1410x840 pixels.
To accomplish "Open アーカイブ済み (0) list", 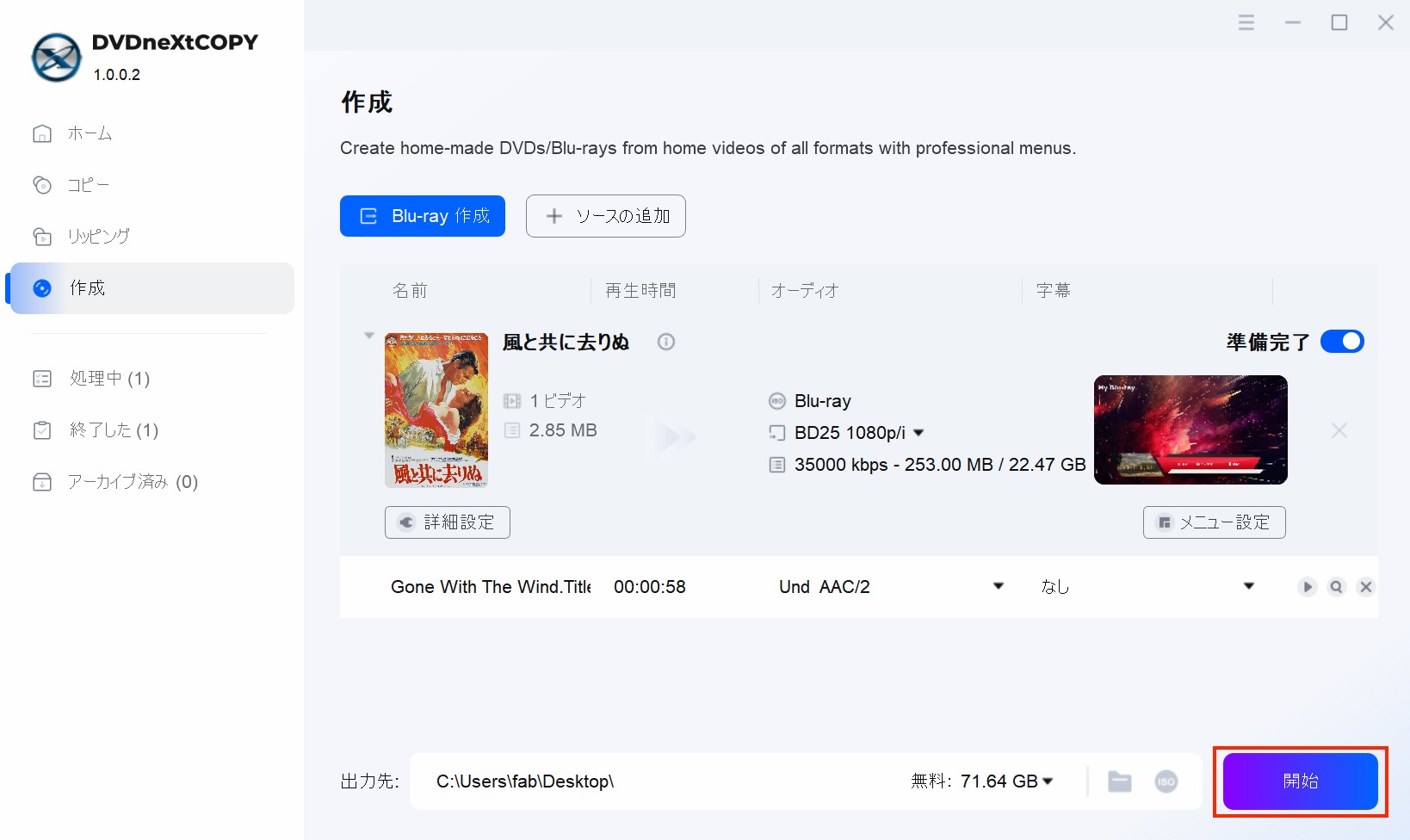I will (115, 482).
